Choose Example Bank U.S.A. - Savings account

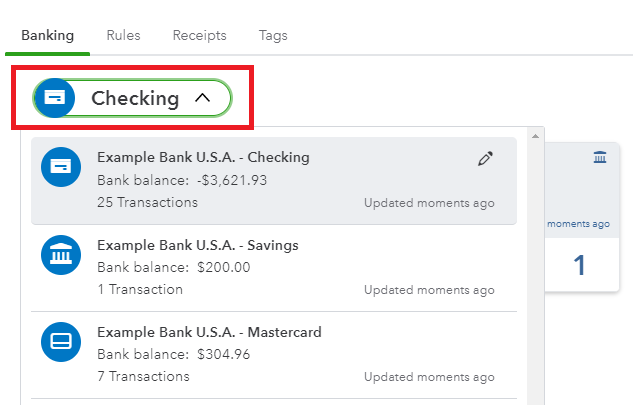point(274,268)
